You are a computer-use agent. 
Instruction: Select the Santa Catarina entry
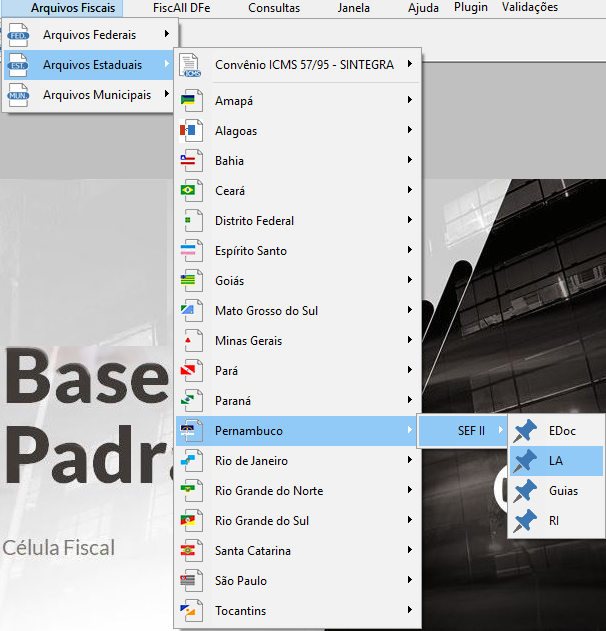(297, 551)
